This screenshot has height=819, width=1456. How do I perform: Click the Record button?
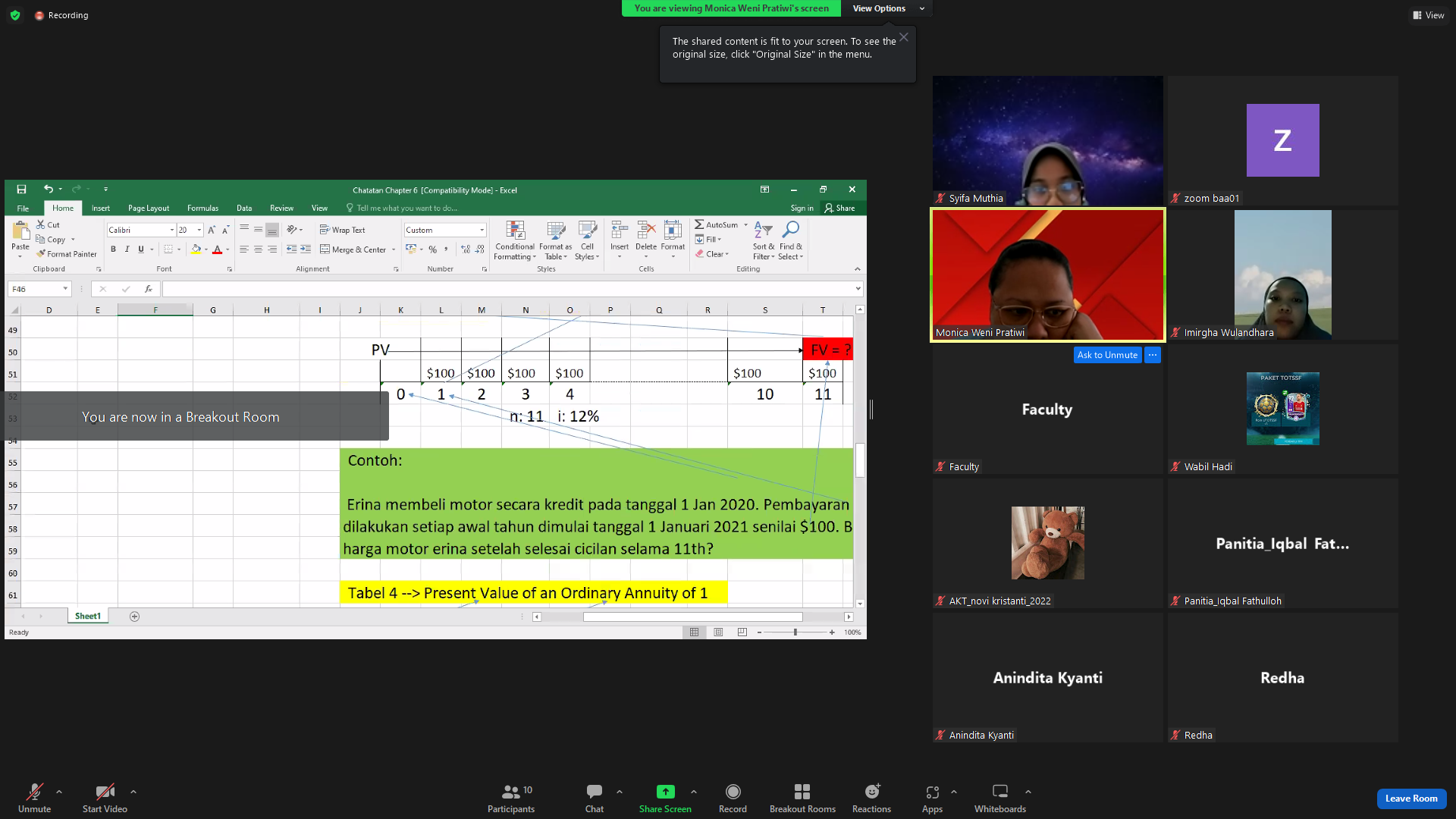tap(733, 798)
